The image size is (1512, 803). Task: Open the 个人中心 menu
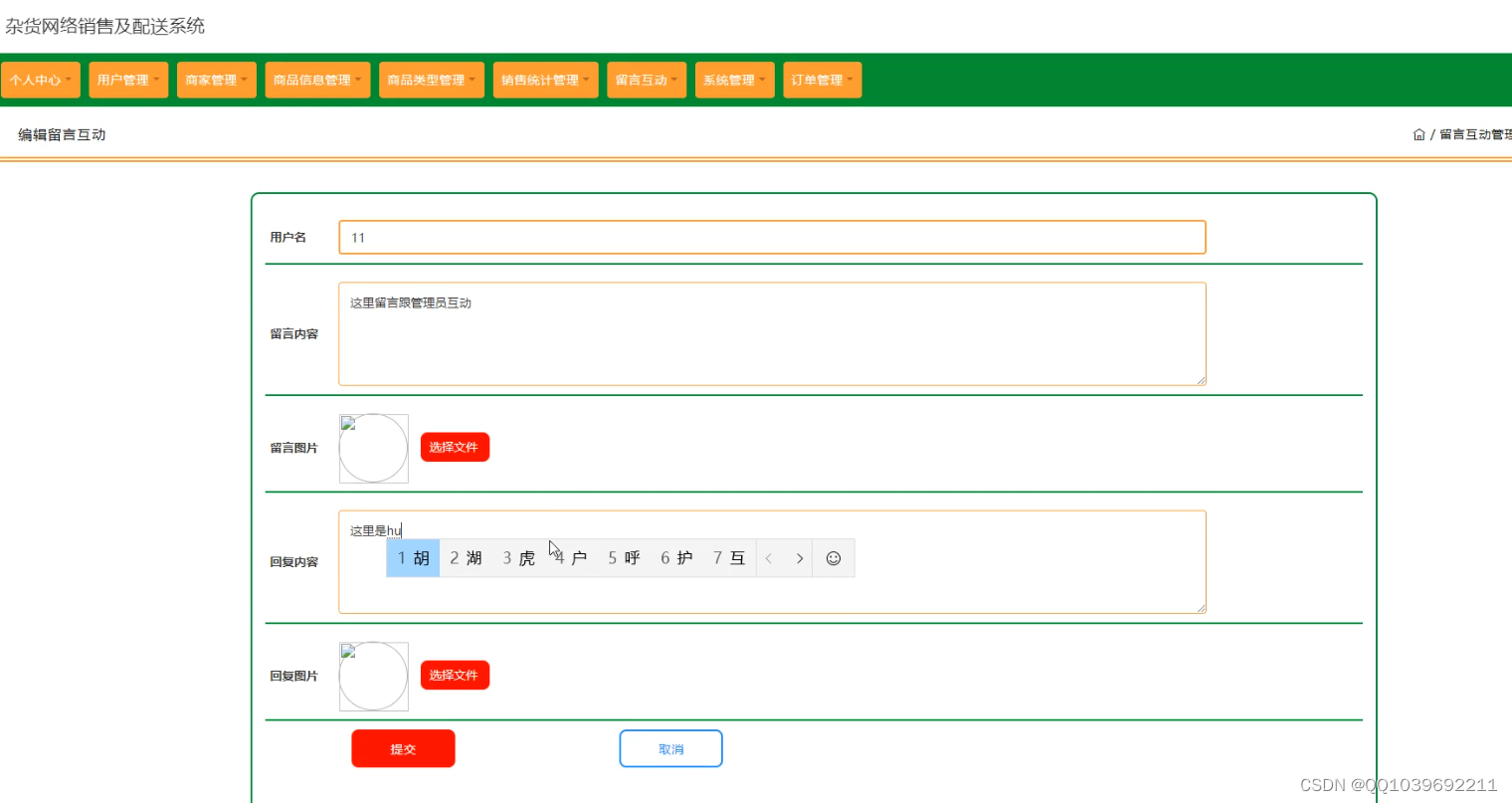pyautogui.click(x=41, y=80)
